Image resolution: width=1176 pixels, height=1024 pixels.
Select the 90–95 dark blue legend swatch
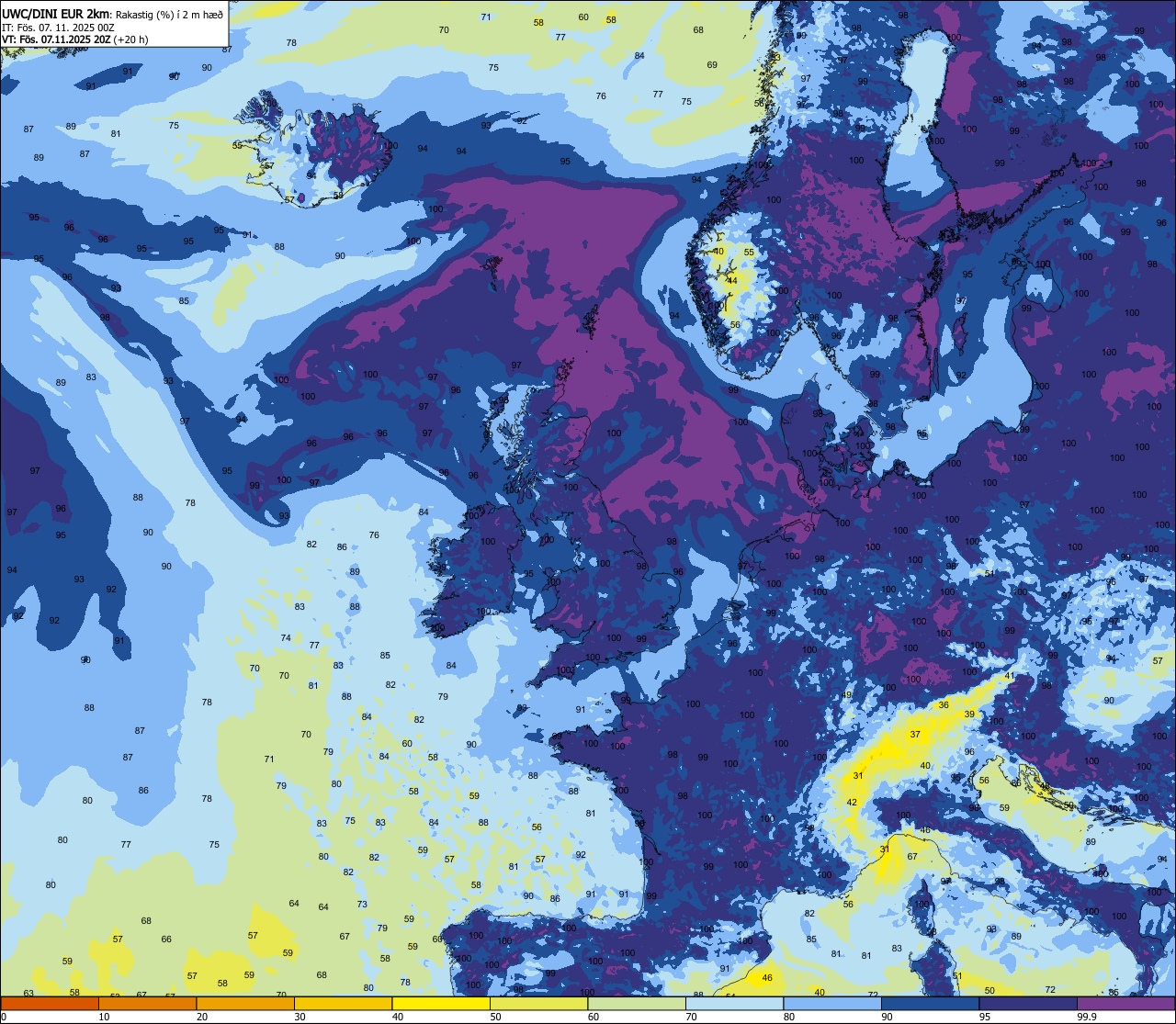click(930, 1004)
